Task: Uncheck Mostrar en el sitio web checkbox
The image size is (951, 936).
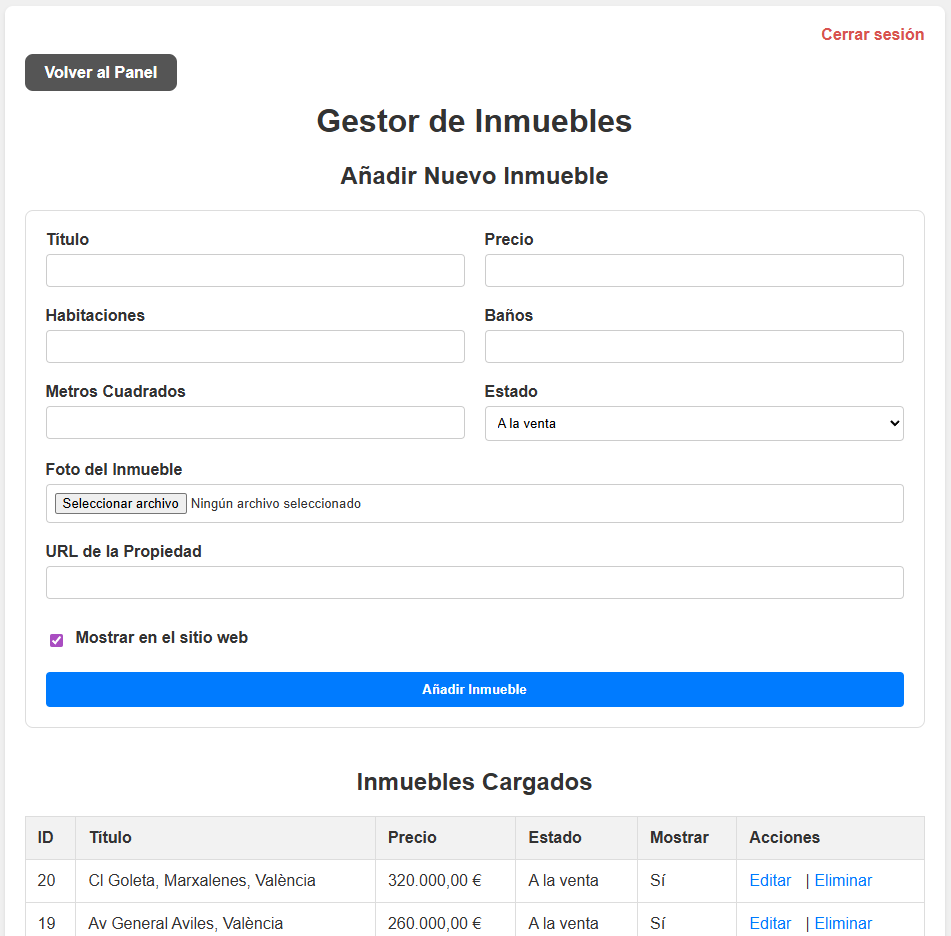Action: pos(57,640)
